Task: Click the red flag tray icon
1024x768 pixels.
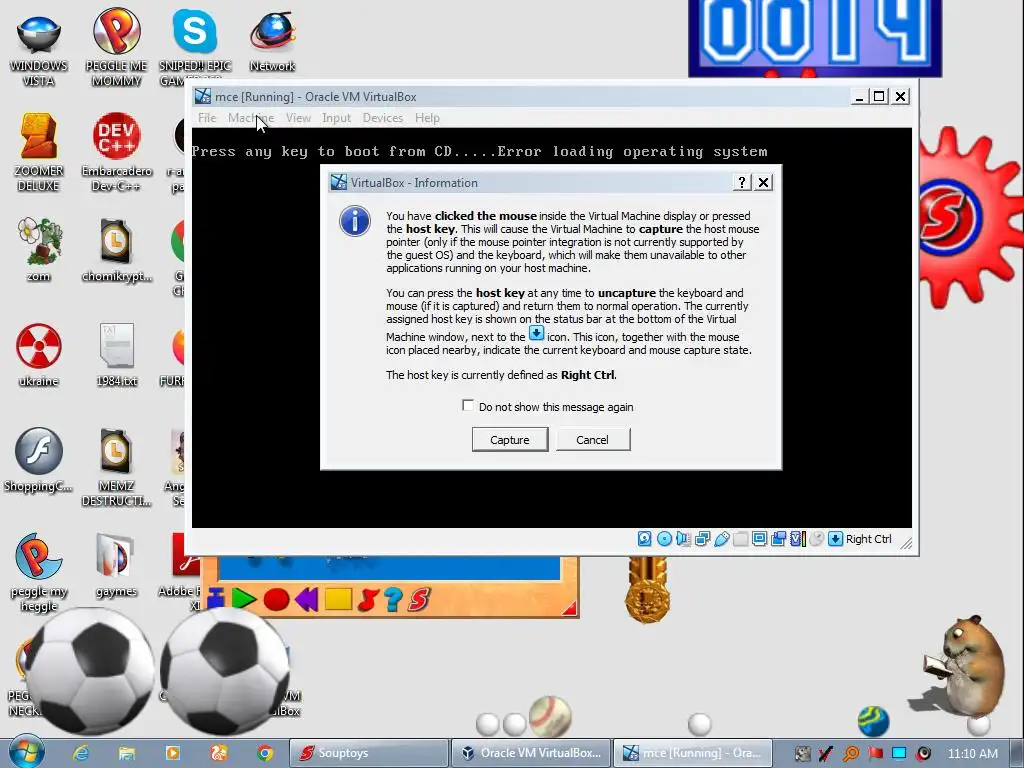Action: tap(876, 753)
